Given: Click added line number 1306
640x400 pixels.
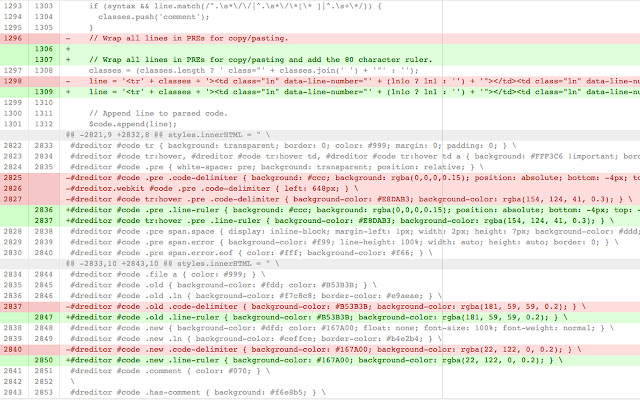Looking at the screenshot, I should [x=44, y=48].
